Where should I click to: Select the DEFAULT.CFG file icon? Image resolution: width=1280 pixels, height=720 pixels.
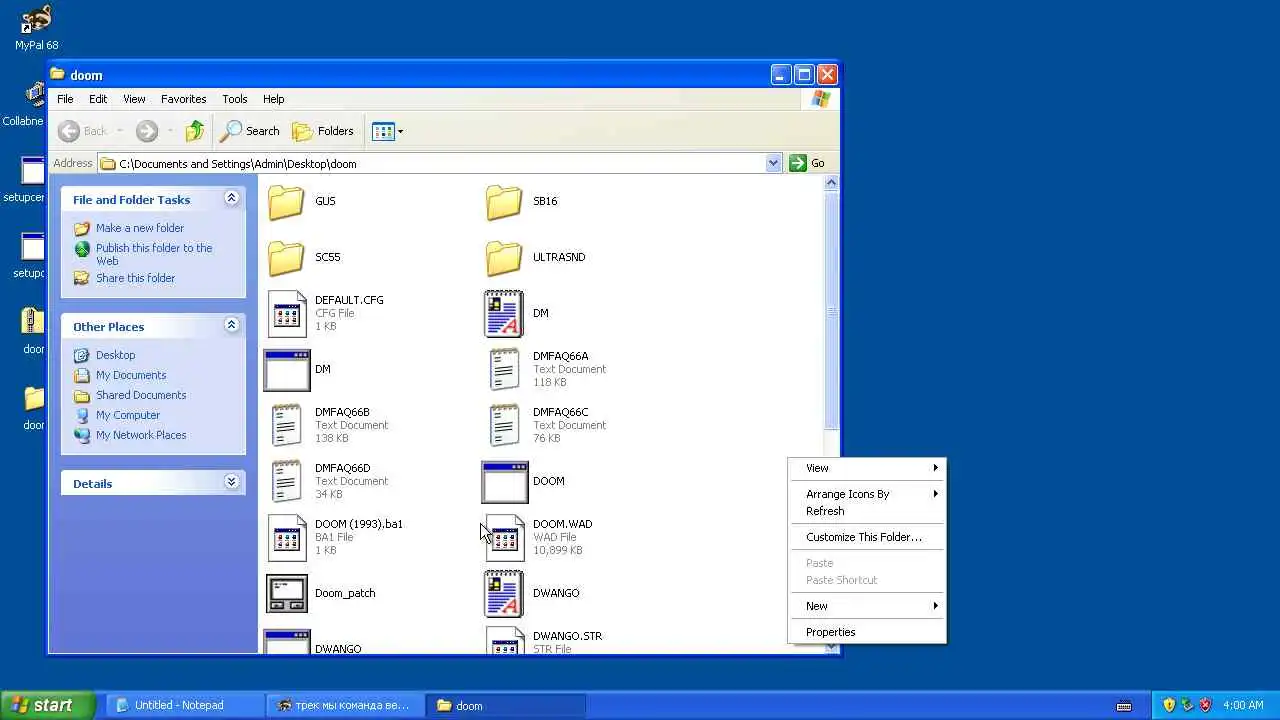click(x=287, y=313)
